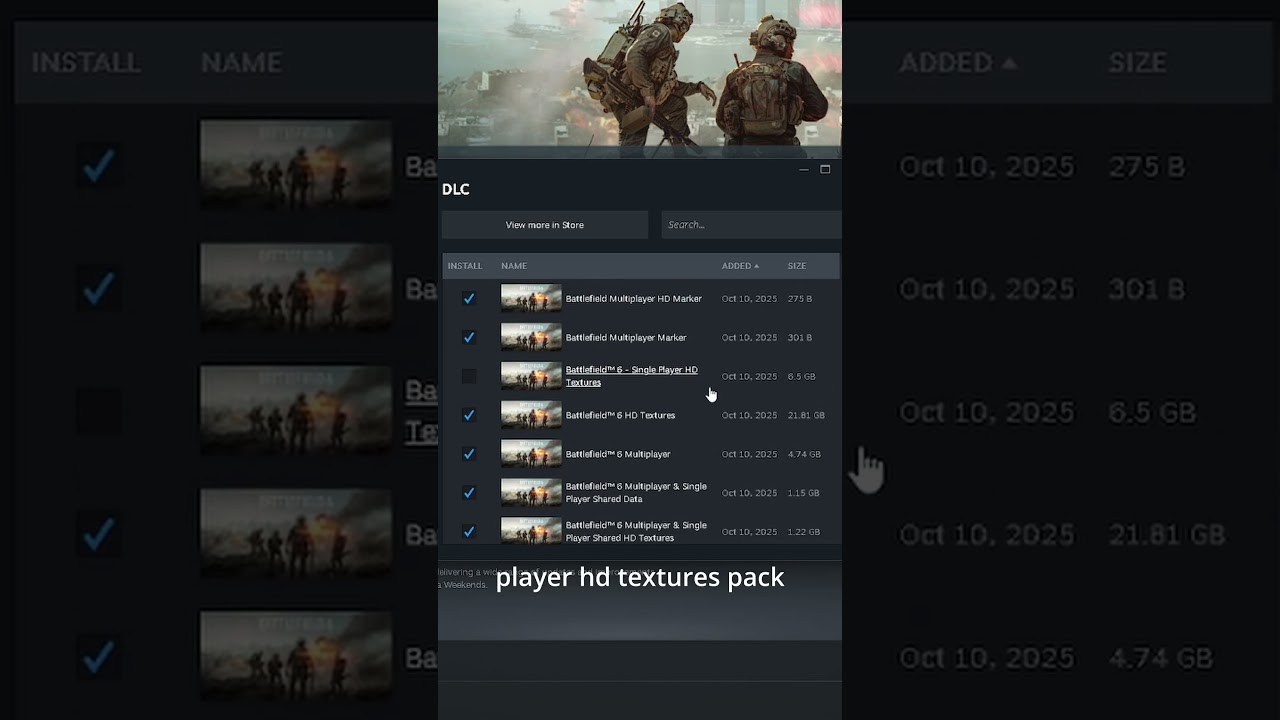Image resolution: width=1280 pixels, height=720 pixels.
Task: Toggle the ADDED column sort arrow
Action: (x=756, y=266)
